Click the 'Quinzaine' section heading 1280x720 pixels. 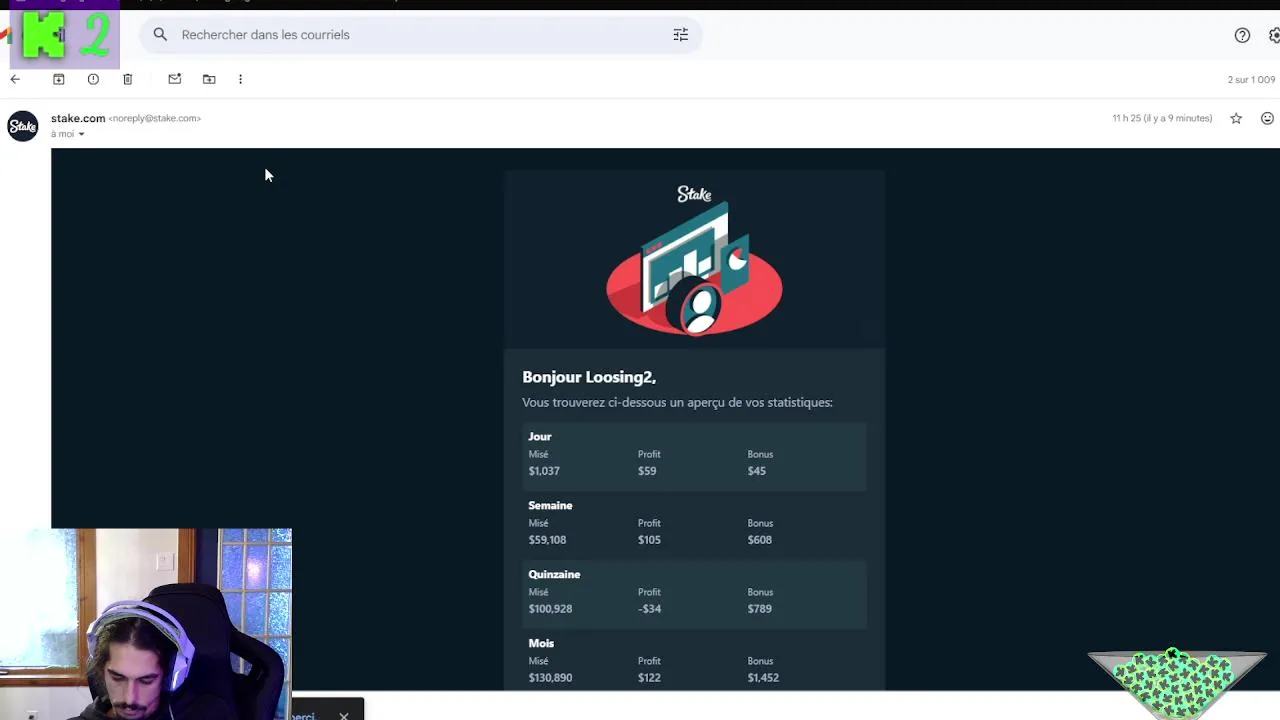click(554, 575)
